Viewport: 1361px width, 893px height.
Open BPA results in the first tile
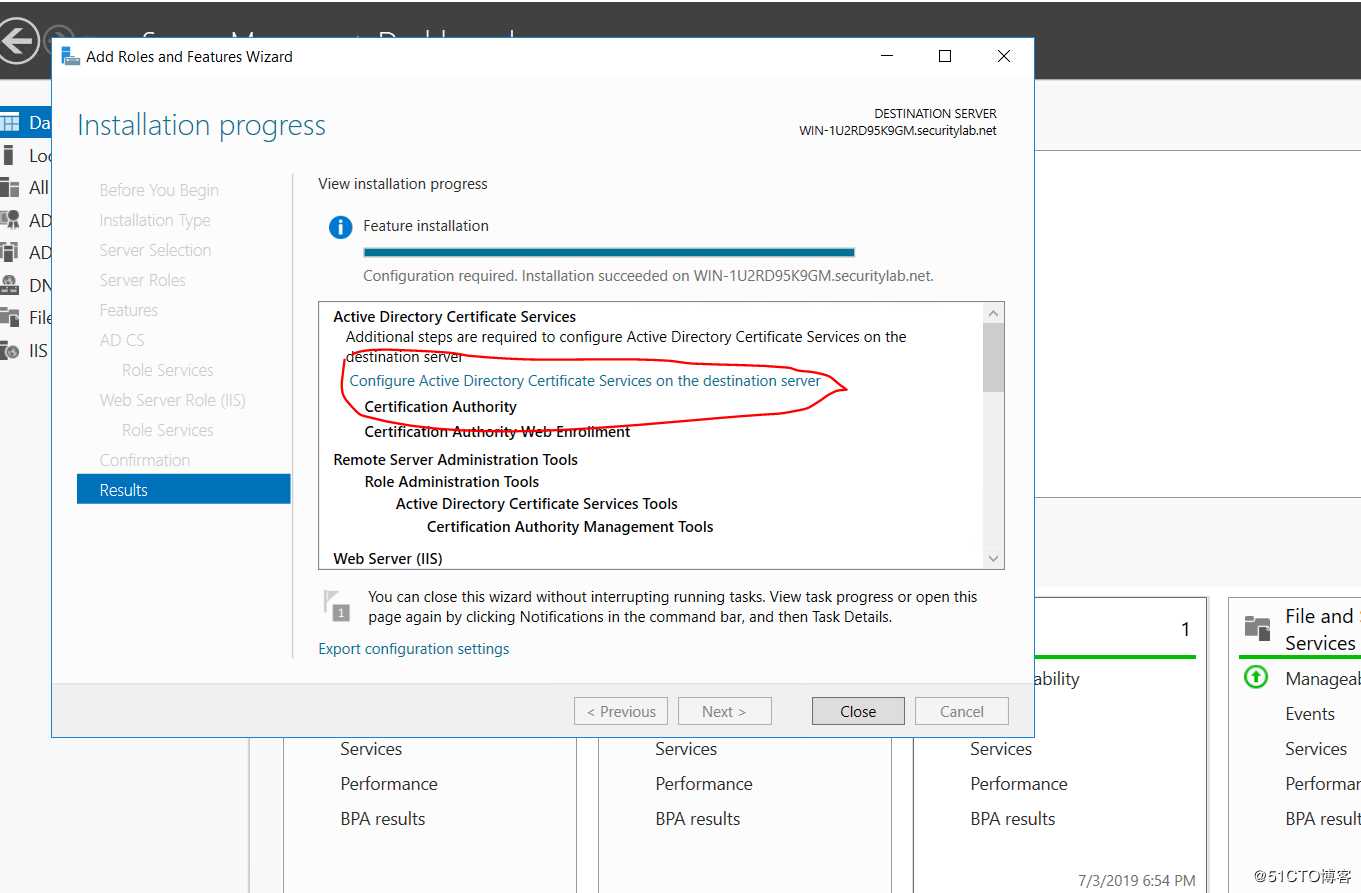coord(383,818)
